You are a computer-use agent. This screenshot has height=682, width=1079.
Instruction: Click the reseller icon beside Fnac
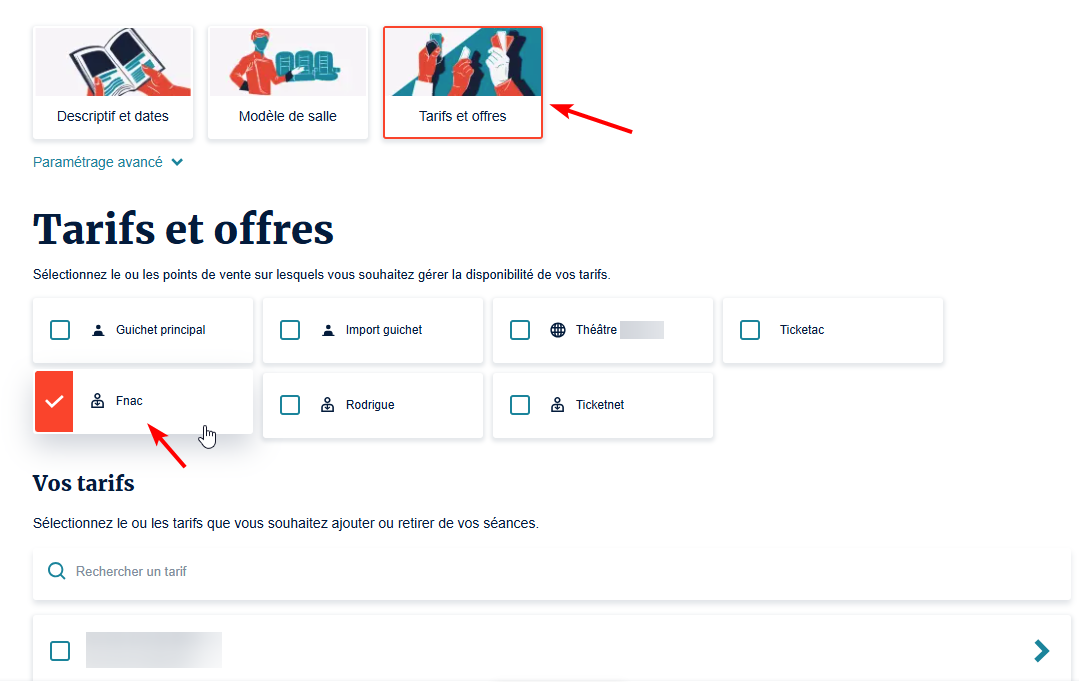[98, 401]
